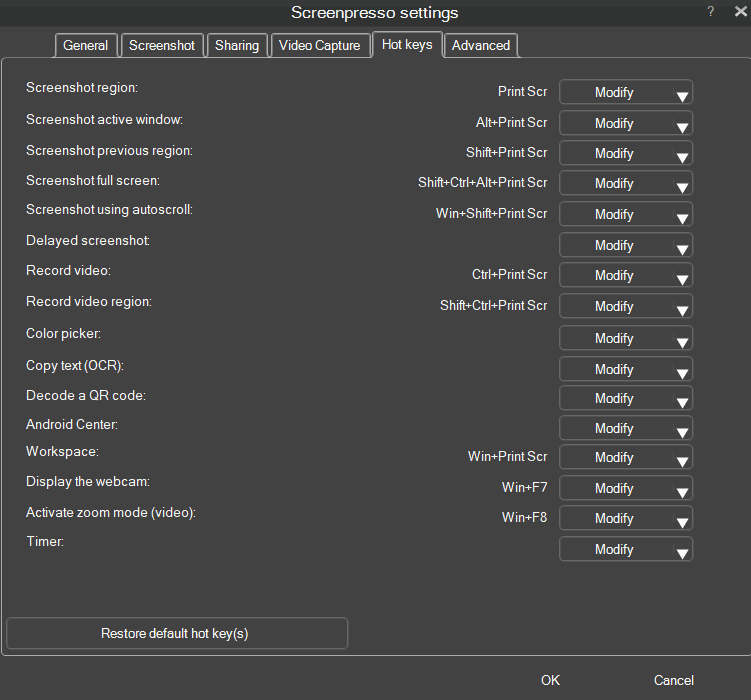Screen dimensions: 751x700
Task: Click the Alt+Print Scr shortcut text
Action: click(x=511, y=122)
